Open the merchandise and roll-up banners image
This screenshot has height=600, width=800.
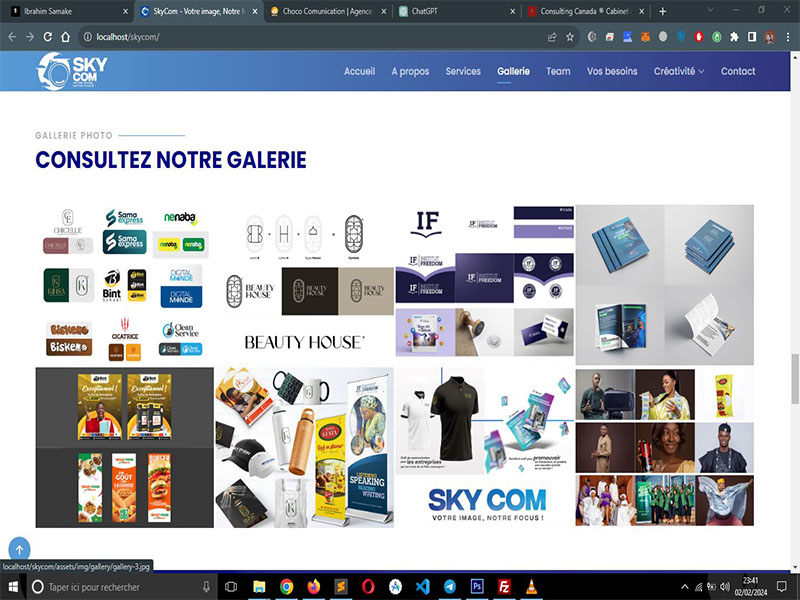click(x=305, y=447)
